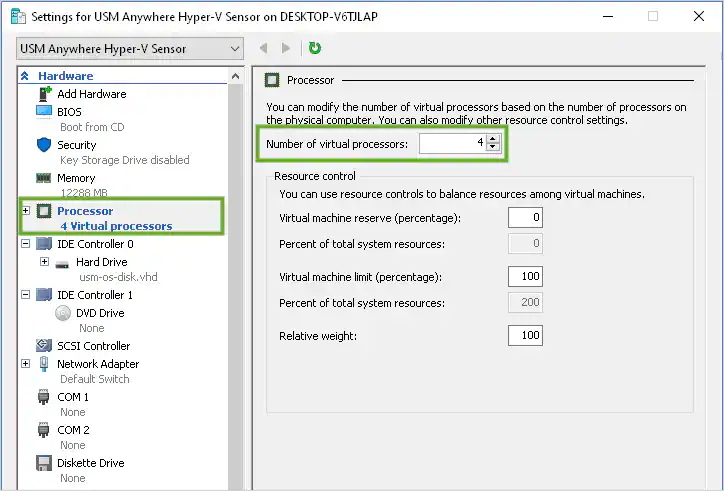Click the Relative weight field
Screen dimensions: 724x491
(x=525, y=335)
